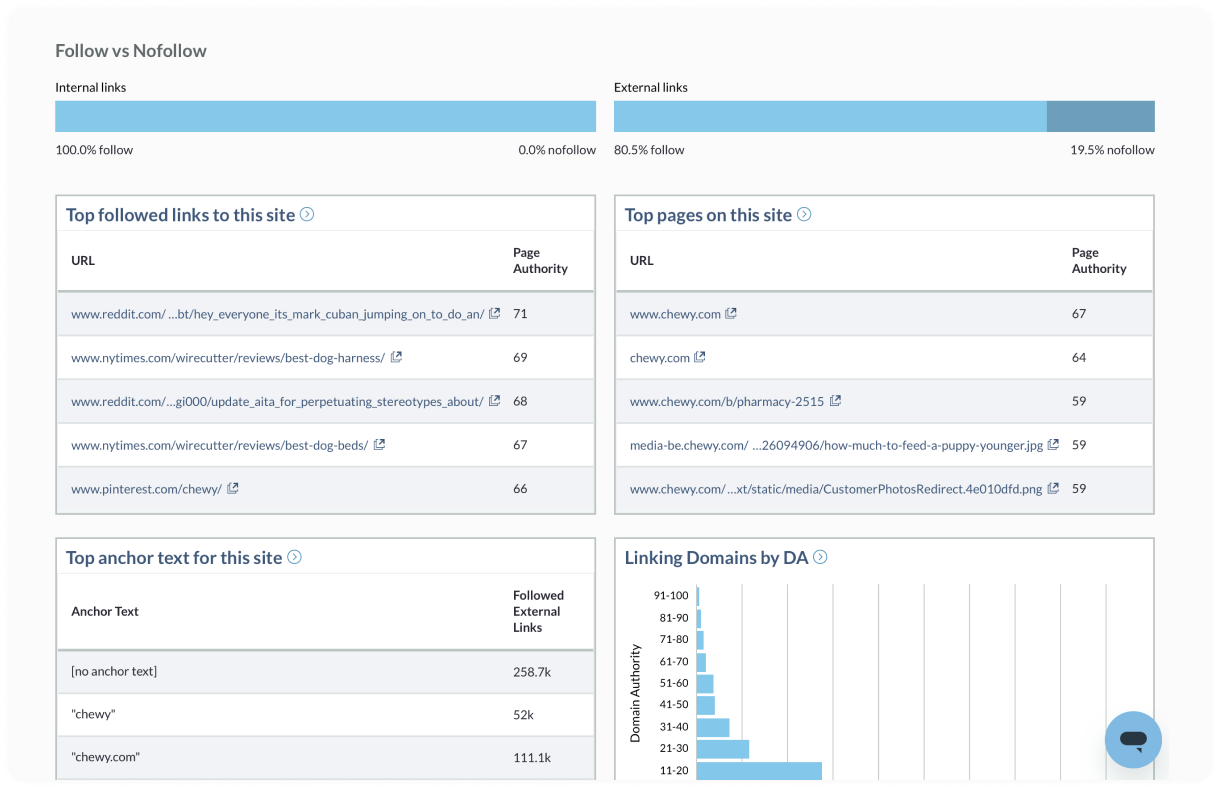Open media-be.chewy.com puppy jpg link
Viewport: 1220px width, 790px height.
(837, 446)
